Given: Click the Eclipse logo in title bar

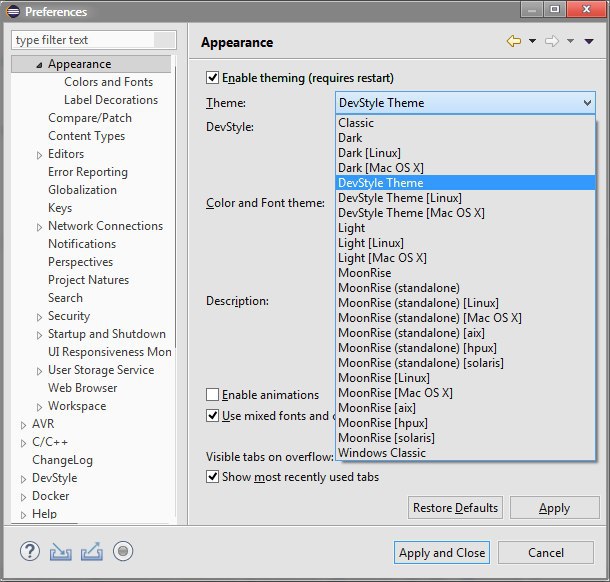Looking at the screenshot, I should click(13, 12).
